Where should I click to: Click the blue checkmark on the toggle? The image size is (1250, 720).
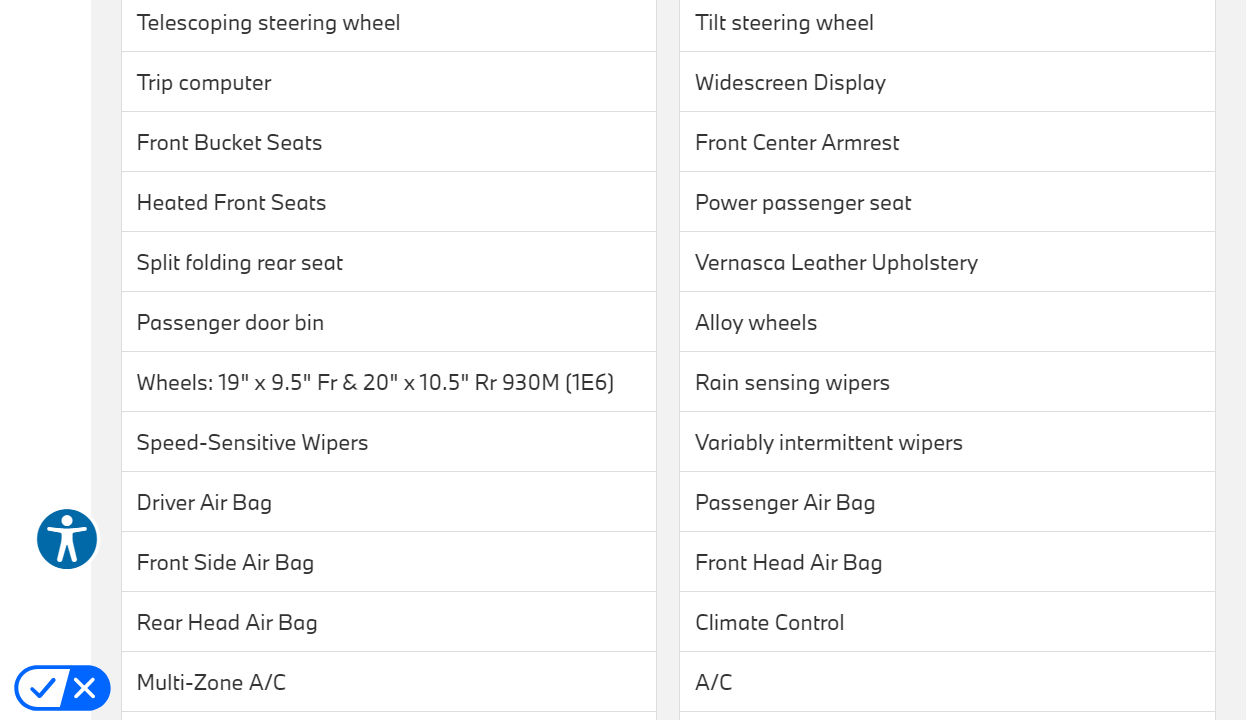(42, 688)
